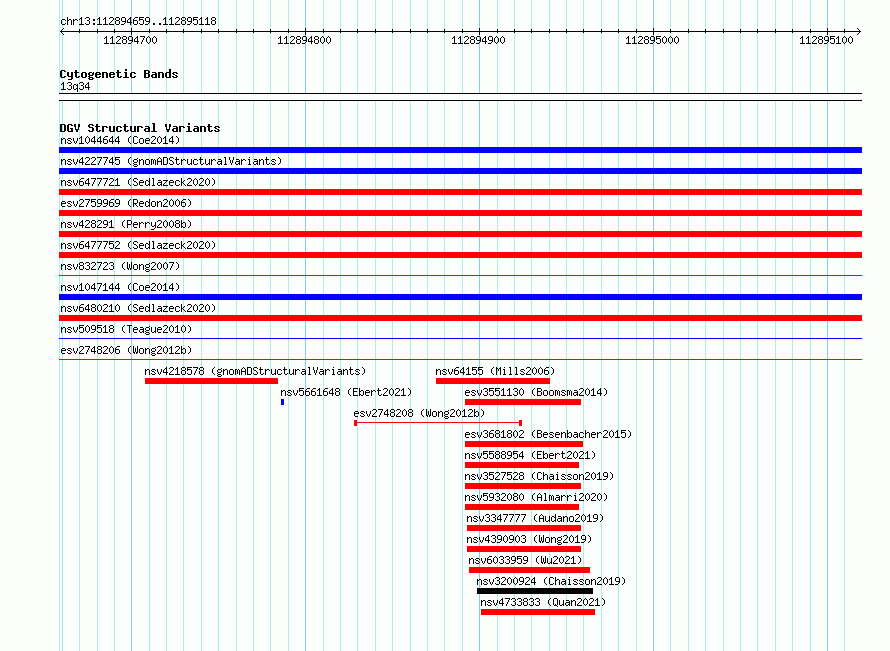The image size is (890, 651).
Task: Click the 112895100 ruler position
Action: click(x=826, y=40)
